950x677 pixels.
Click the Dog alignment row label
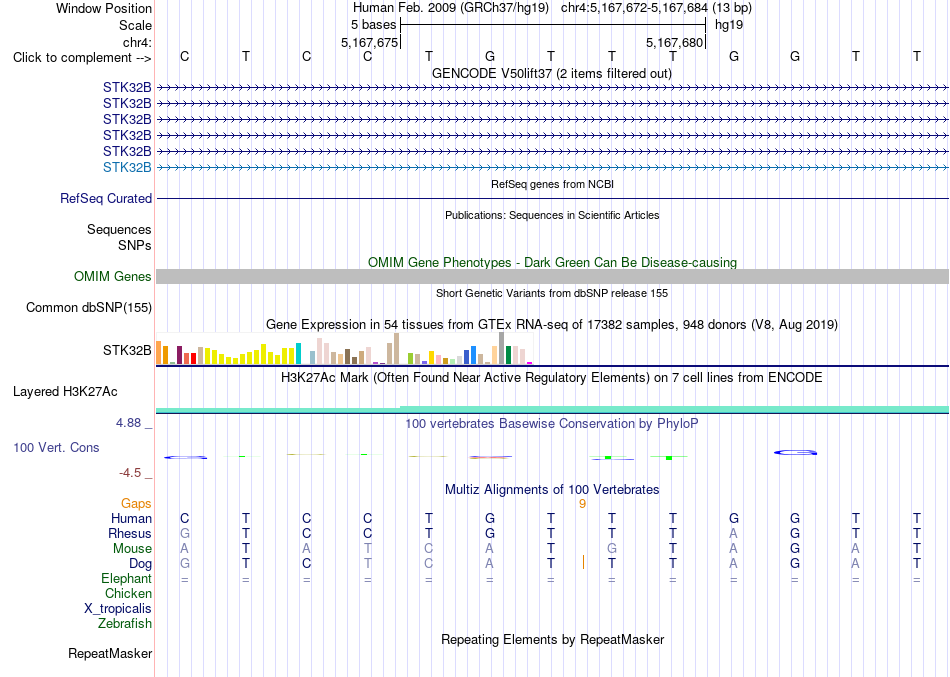pyautogui.click(x=140, y=564)
